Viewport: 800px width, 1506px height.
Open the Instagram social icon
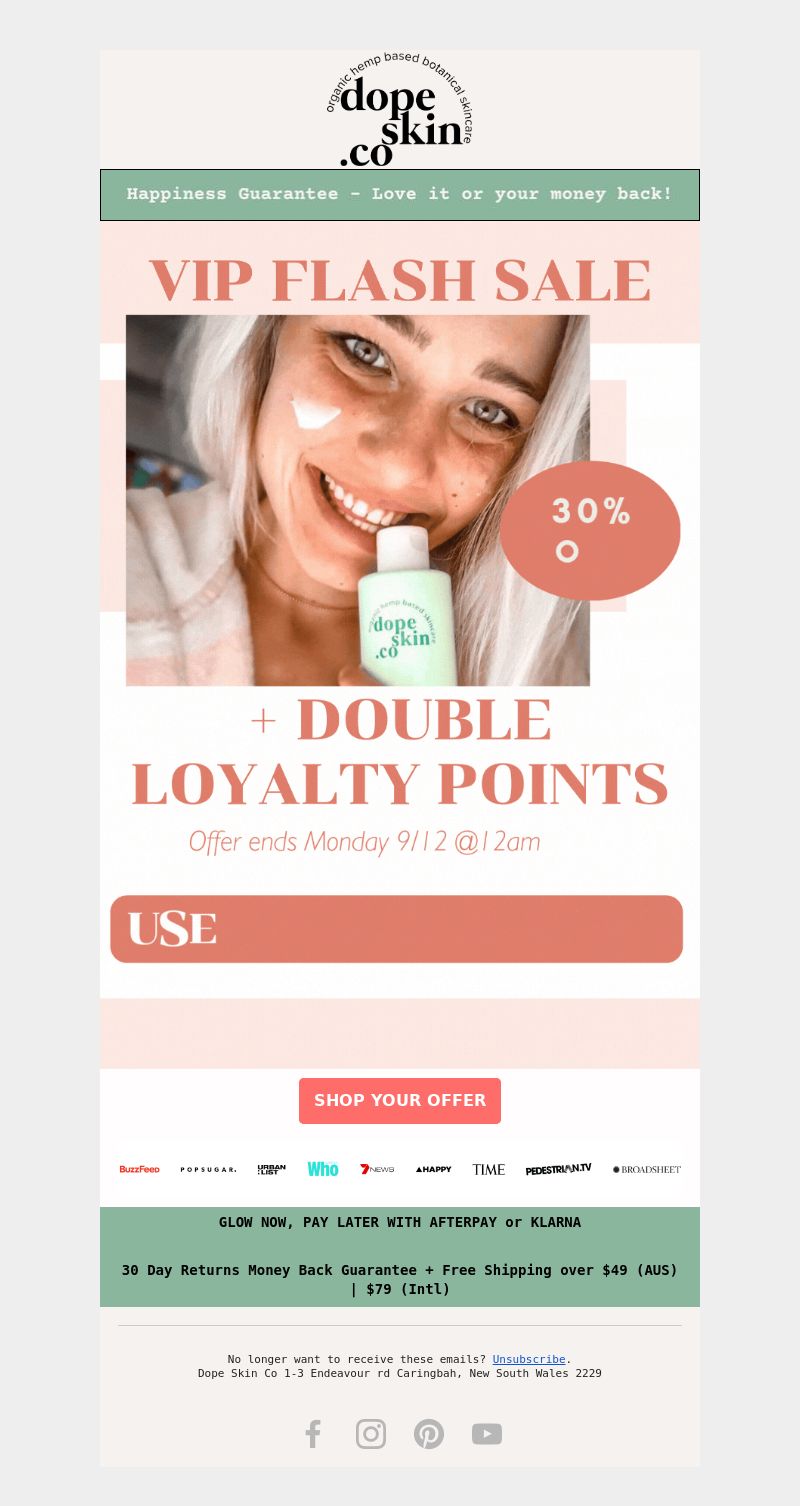tap(371, 1434)
